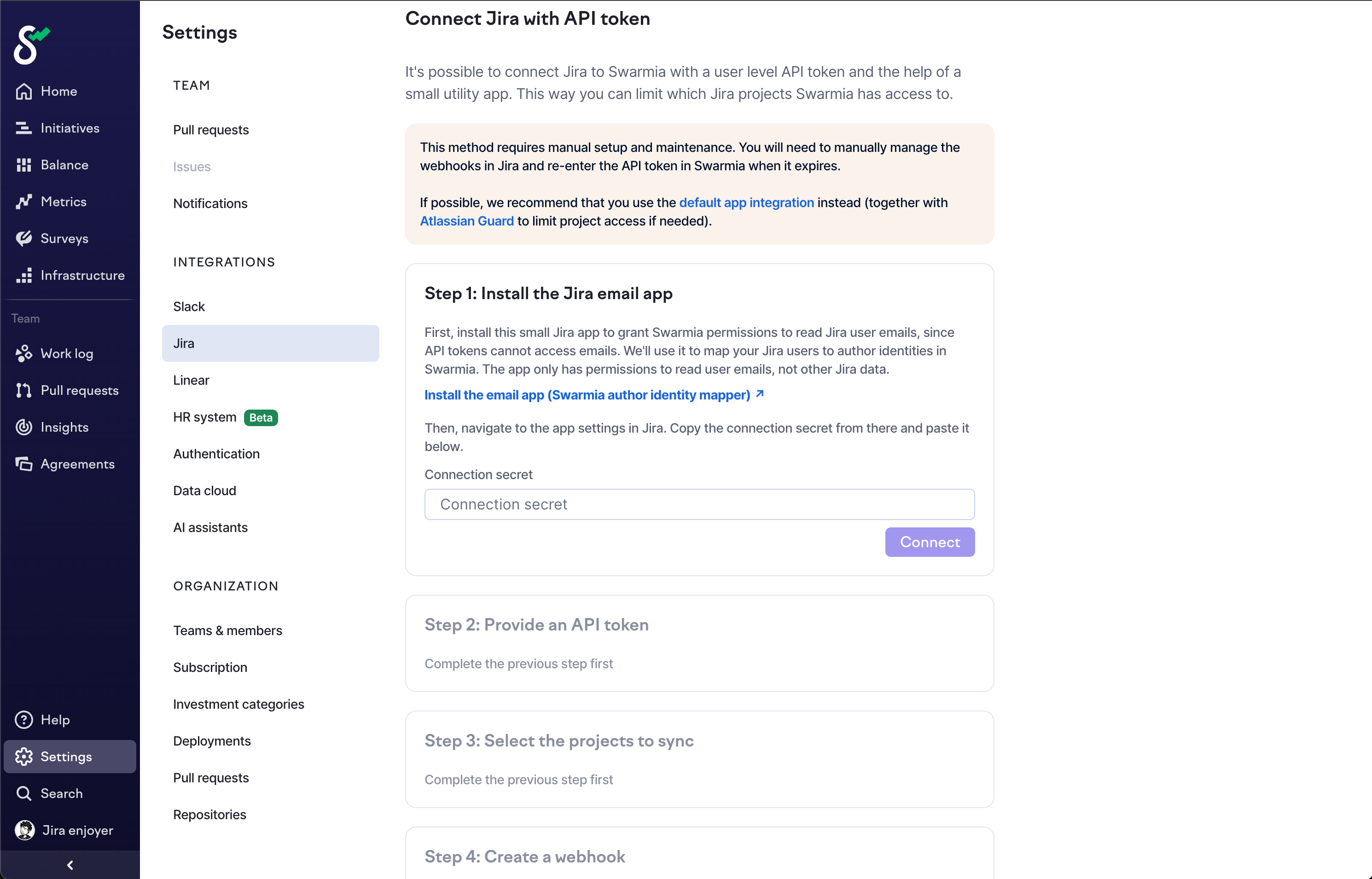1372x879 pixels.
Task: Open Home via house icon
Action: click(x=24, y=91)
